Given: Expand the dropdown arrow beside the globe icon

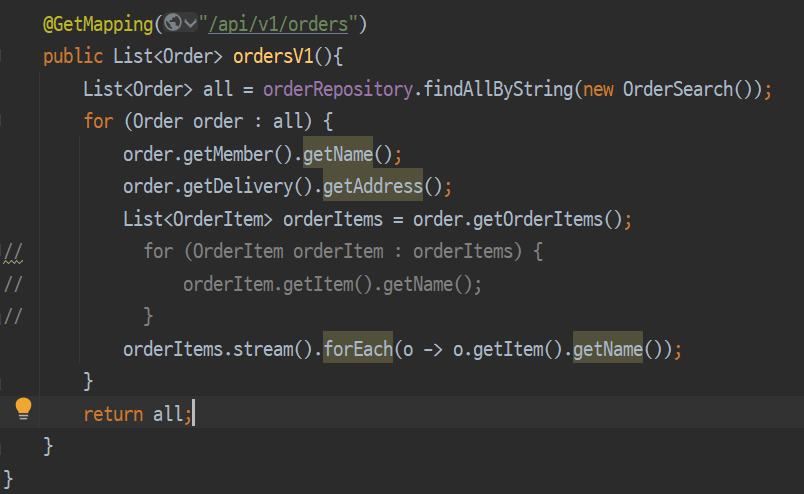Looking at the screenshot, I should click(190, 23).
